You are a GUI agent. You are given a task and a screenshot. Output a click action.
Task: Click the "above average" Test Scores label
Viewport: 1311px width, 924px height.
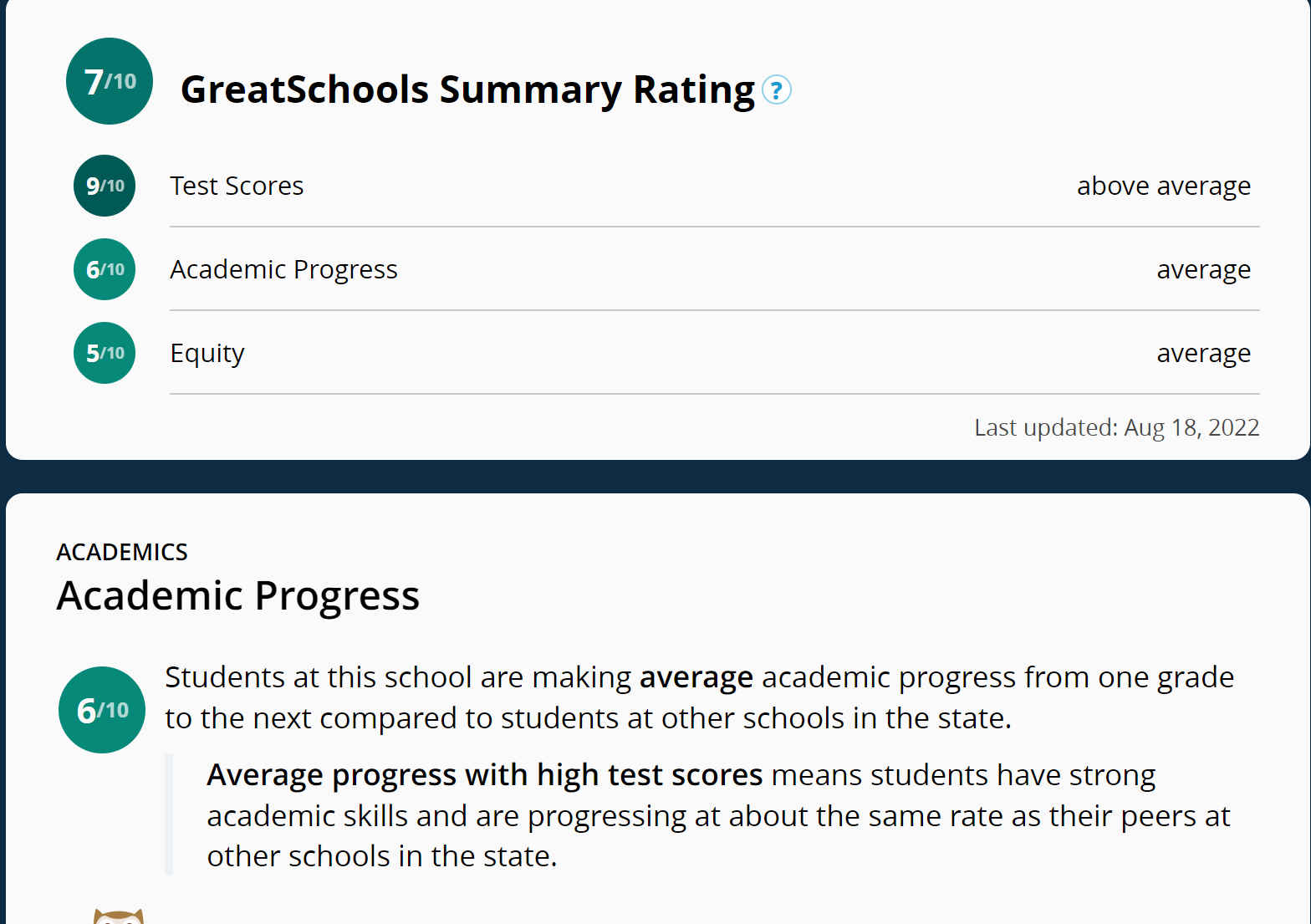pyautogui.click(x=1163, y=186)
